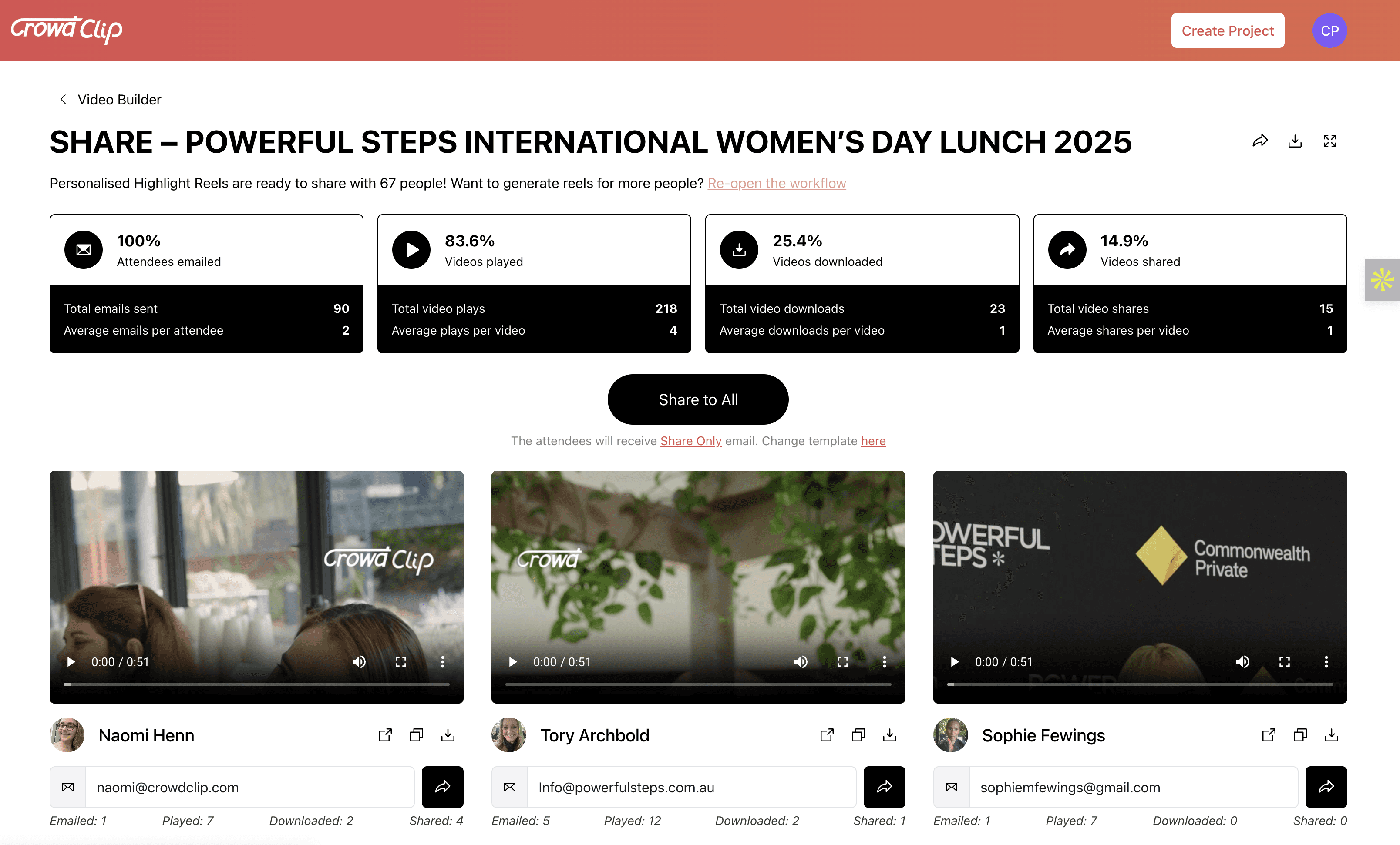
Task: Open more options on Sophie Fewings' video
Action: (1327, 661)
